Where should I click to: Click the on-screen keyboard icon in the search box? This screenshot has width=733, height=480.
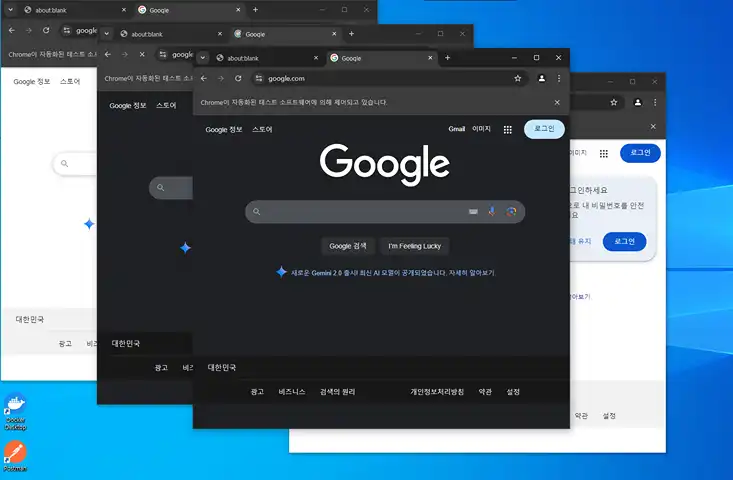pyautogui.click(x=473, y=212)
